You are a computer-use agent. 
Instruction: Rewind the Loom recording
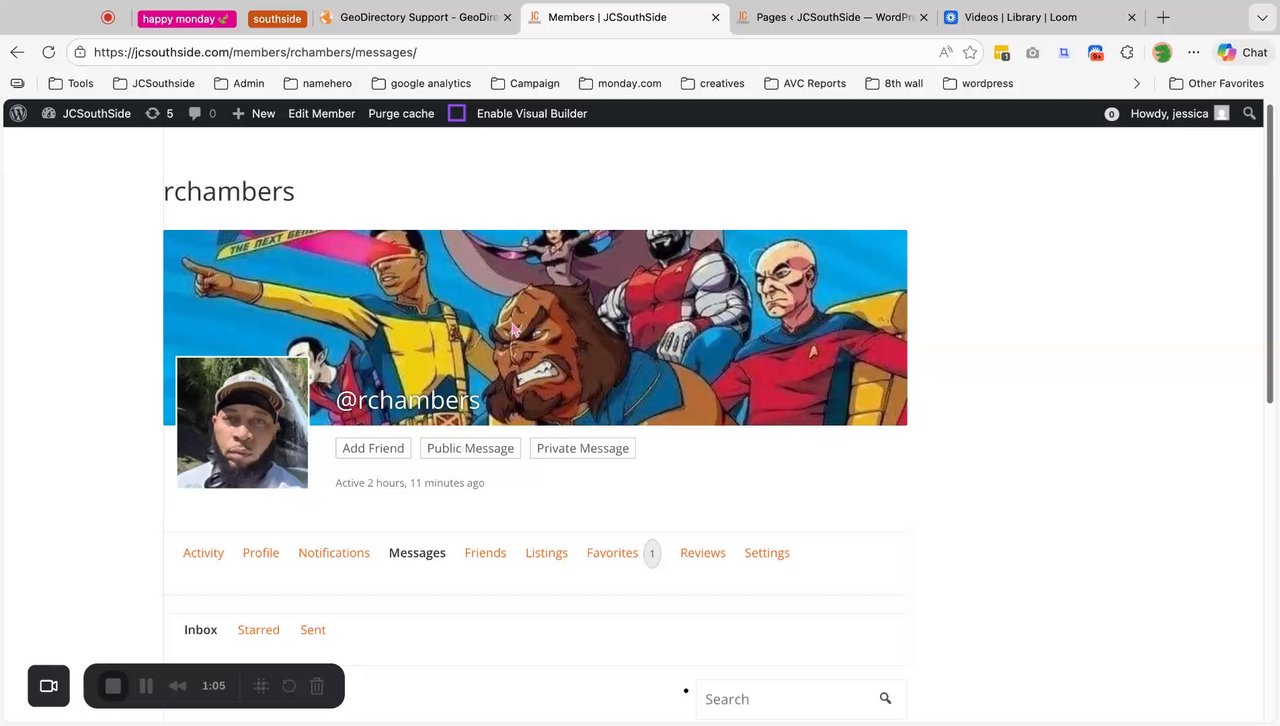(177, 686)
